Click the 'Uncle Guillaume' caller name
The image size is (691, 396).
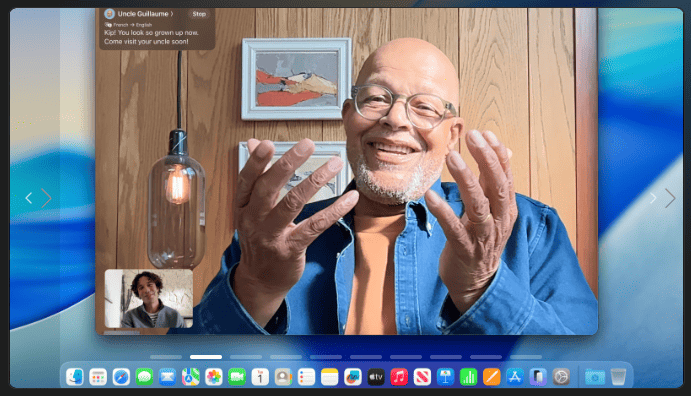coord(143,14)
